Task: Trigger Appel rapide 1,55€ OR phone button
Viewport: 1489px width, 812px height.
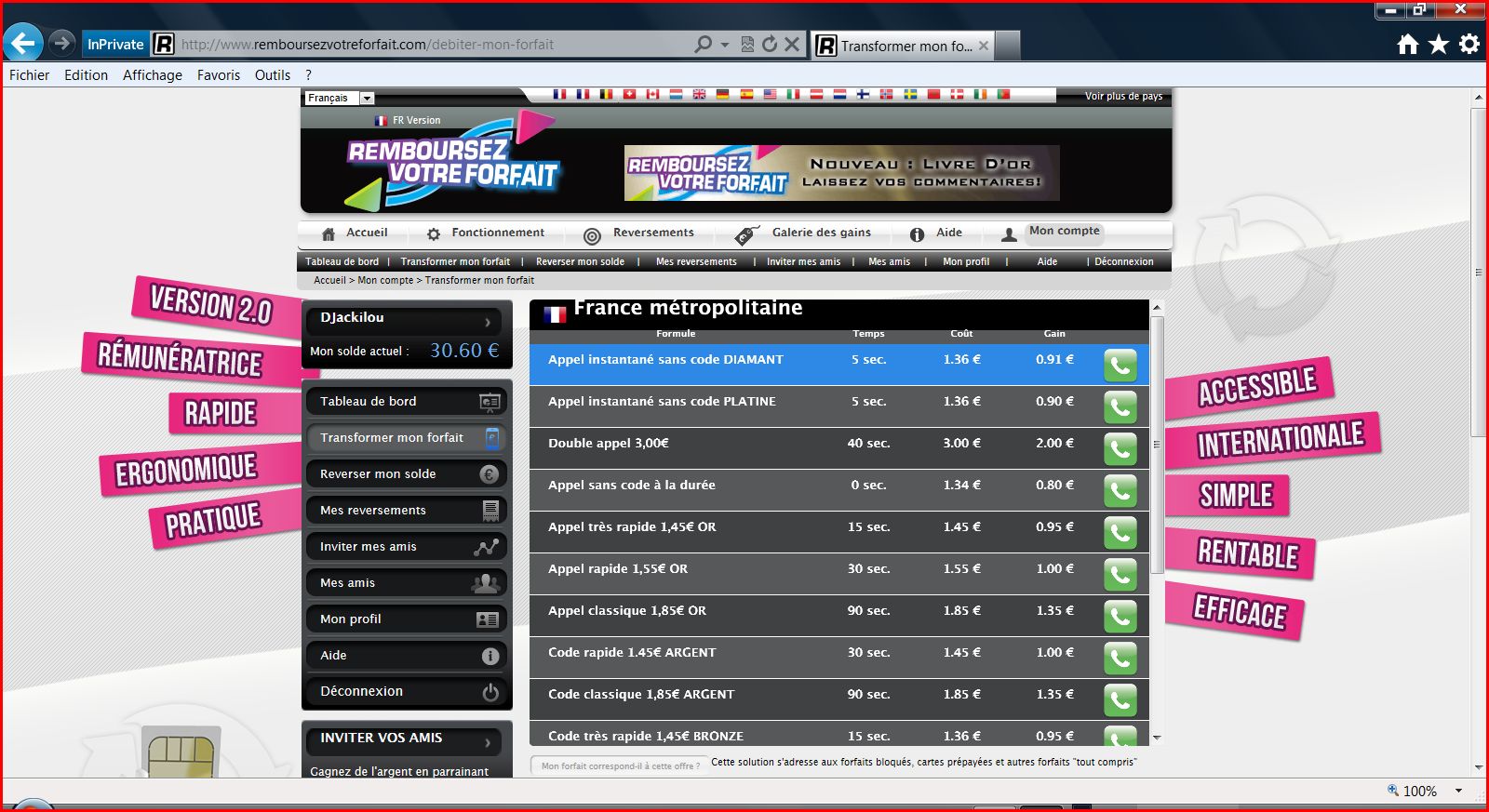Action: (x=1120, y=575)
